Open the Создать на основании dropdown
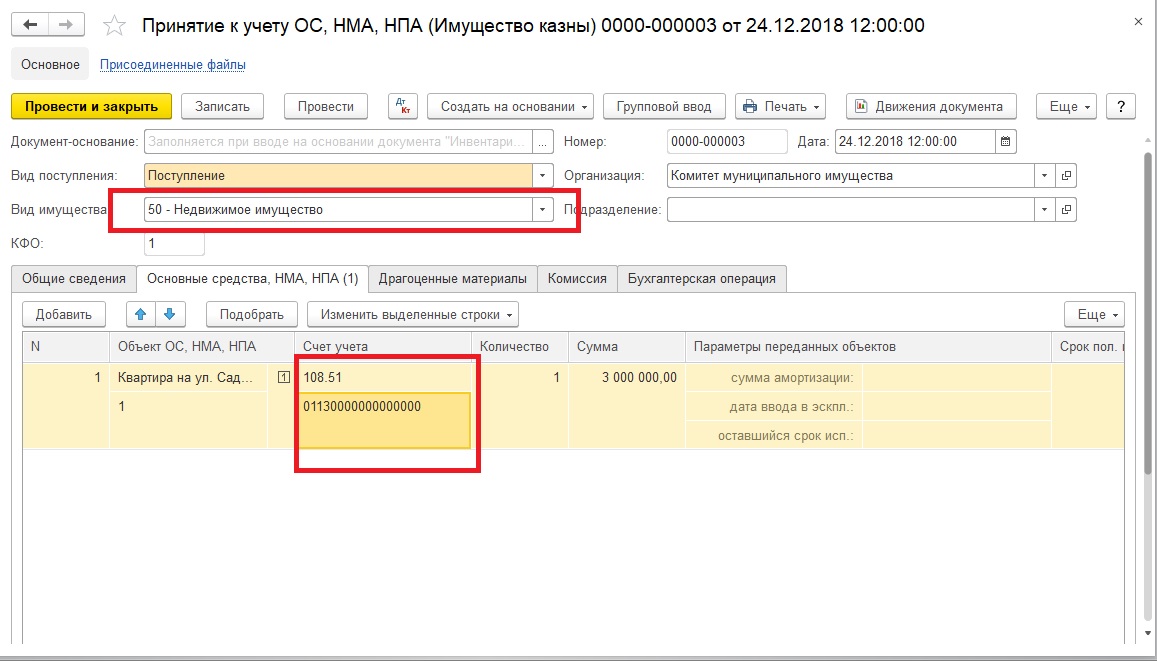The height and width of the screenshot is (661, 1157). pos(510,106)
